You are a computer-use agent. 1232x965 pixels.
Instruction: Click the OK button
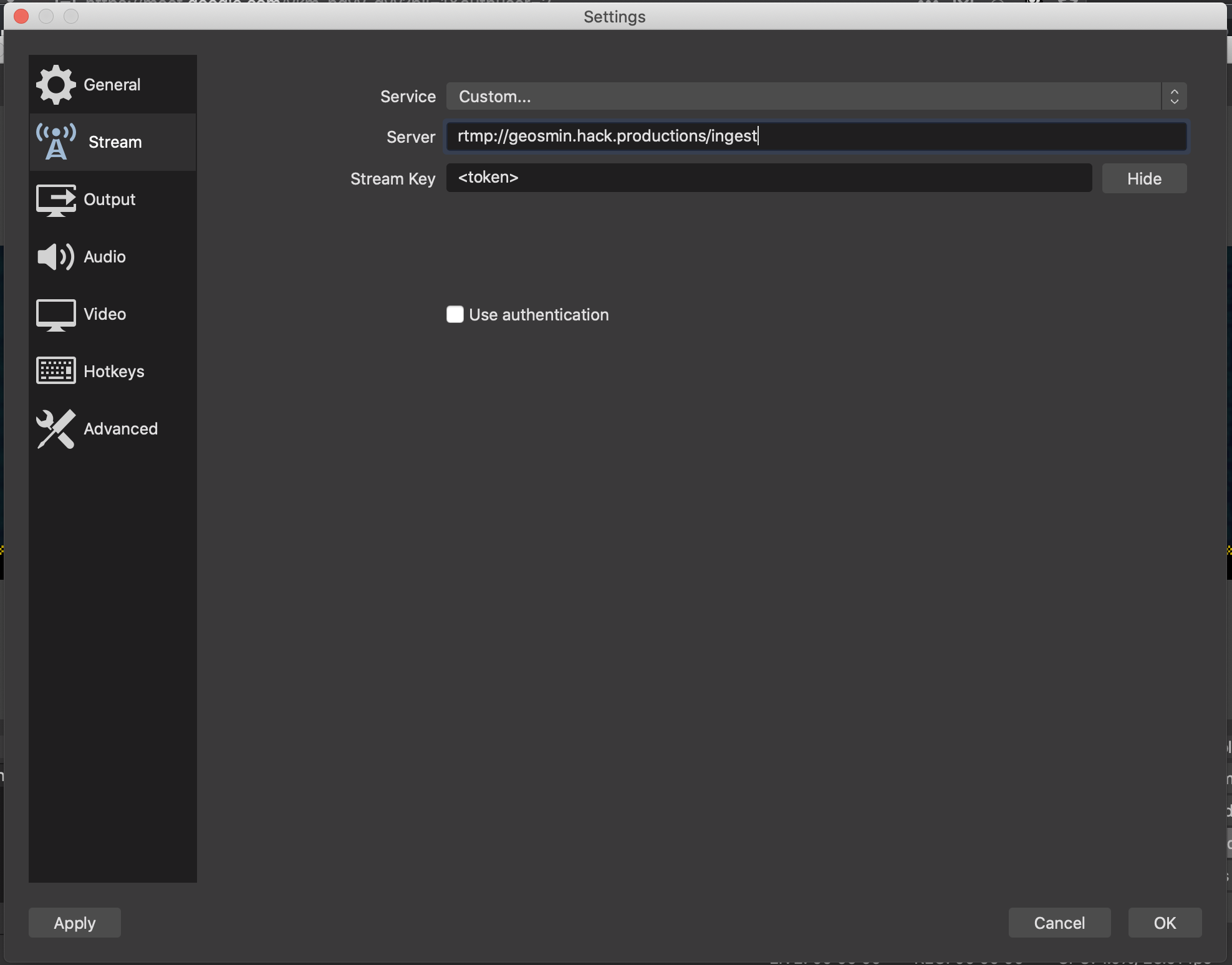[x=1163, y=922]
